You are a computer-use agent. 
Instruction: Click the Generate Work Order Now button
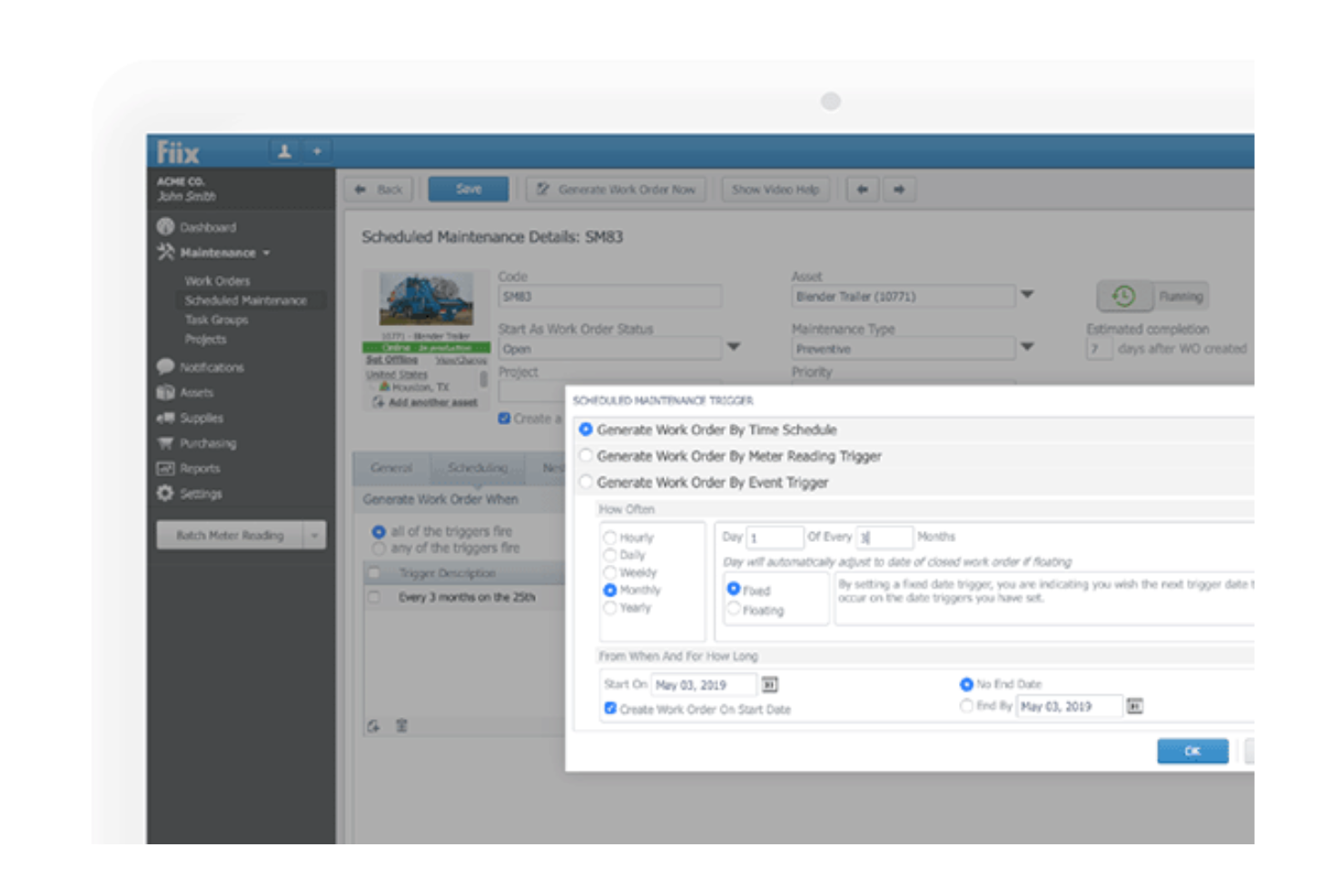616,190
